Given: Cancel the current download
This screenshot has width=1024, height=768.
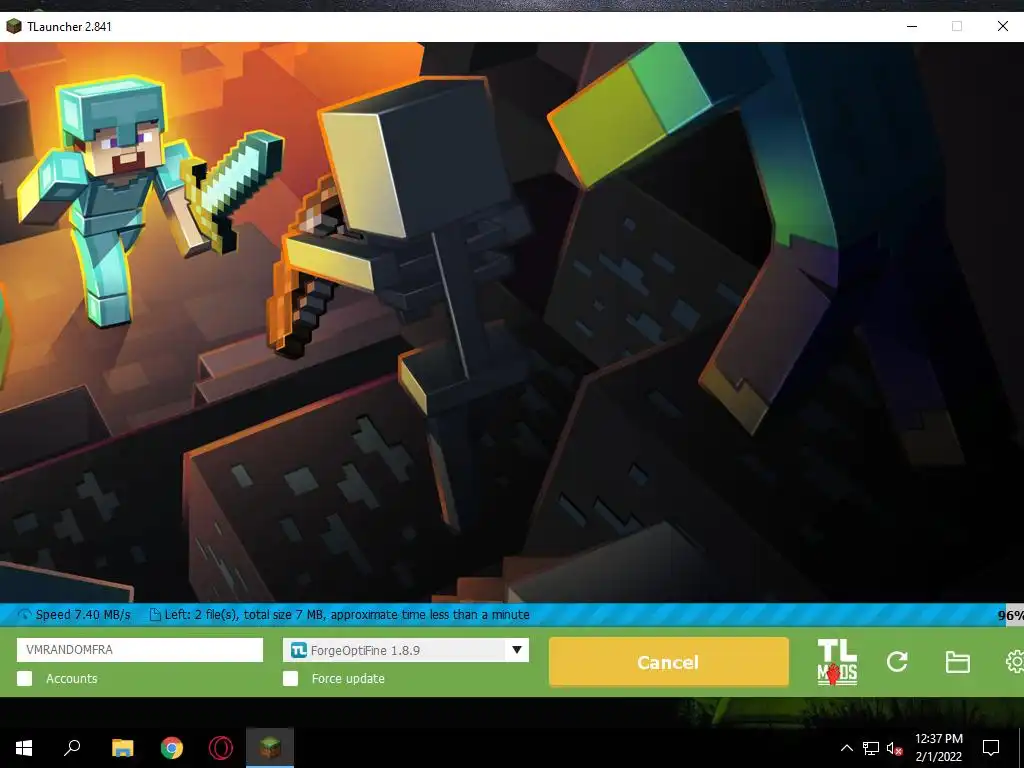Looking at the screenshot, I should (669, 662).
